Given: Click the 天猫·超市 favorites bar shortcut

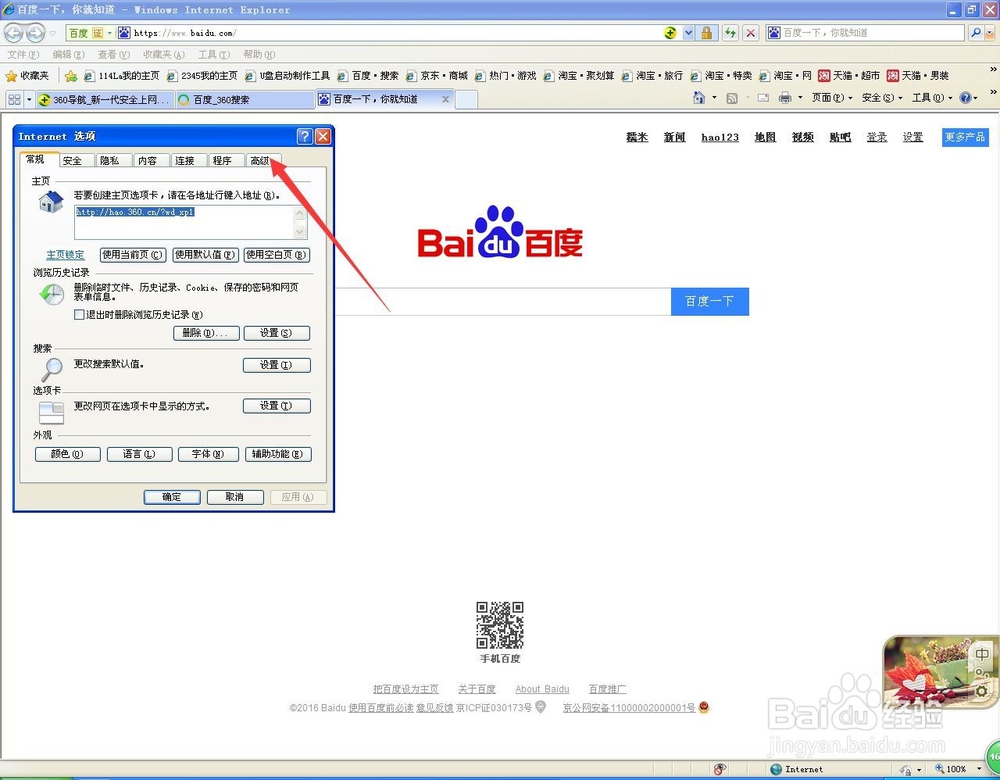Looking at the screenshot, I should pos(849,76).
